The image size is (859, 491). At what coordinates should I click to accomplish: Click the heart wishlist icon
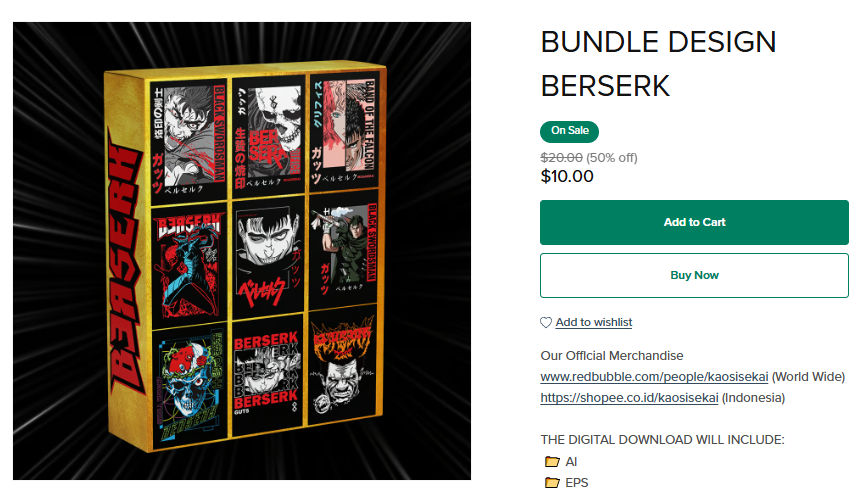tap(546, 323)
